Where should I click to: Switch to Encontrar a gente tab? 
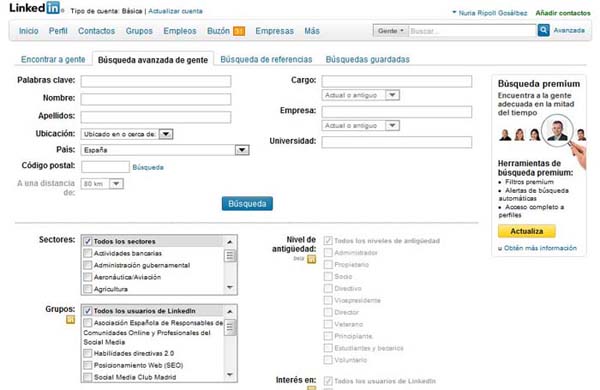click(53, 59)
